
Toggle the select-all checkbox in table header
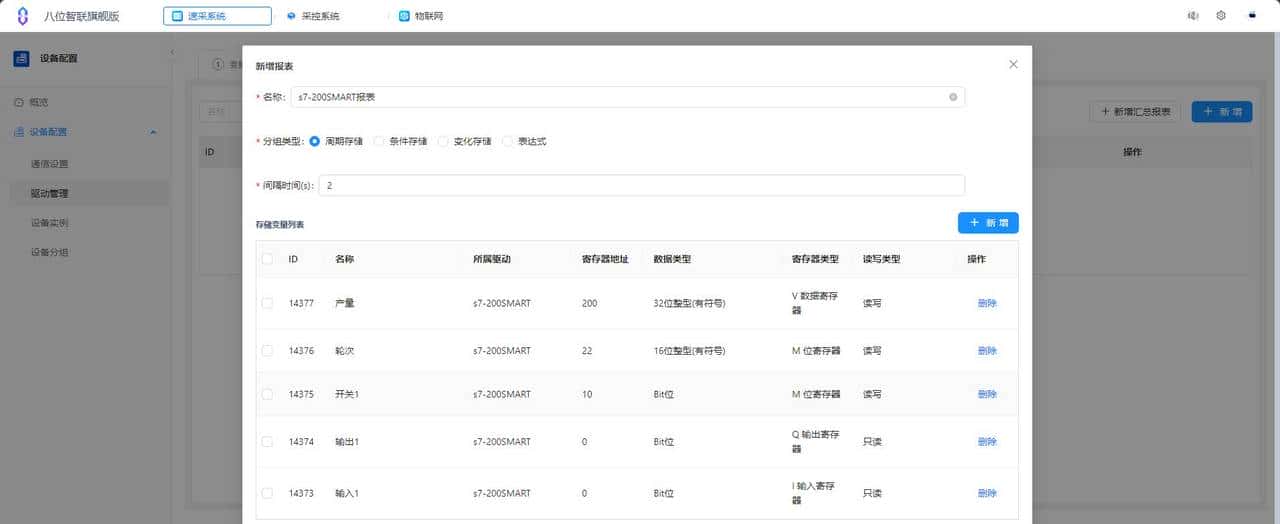click(x=267, y=259)
